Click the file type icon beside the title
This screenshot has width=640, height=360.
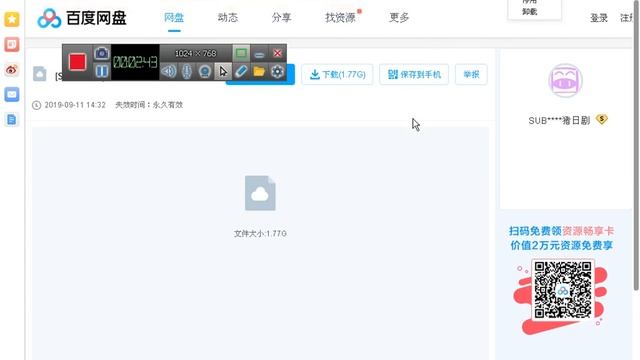click(x=40, y=73)
